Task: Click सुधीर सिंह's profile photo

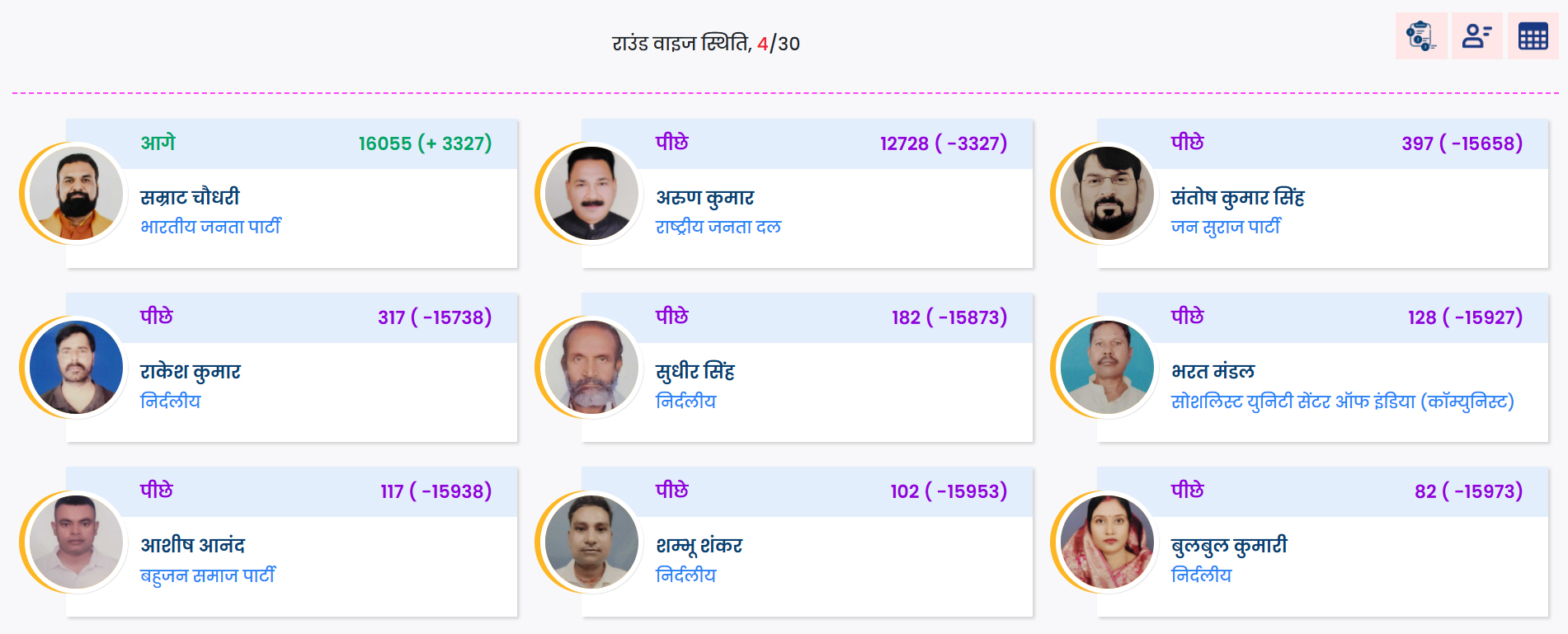Action: [591, 368]
